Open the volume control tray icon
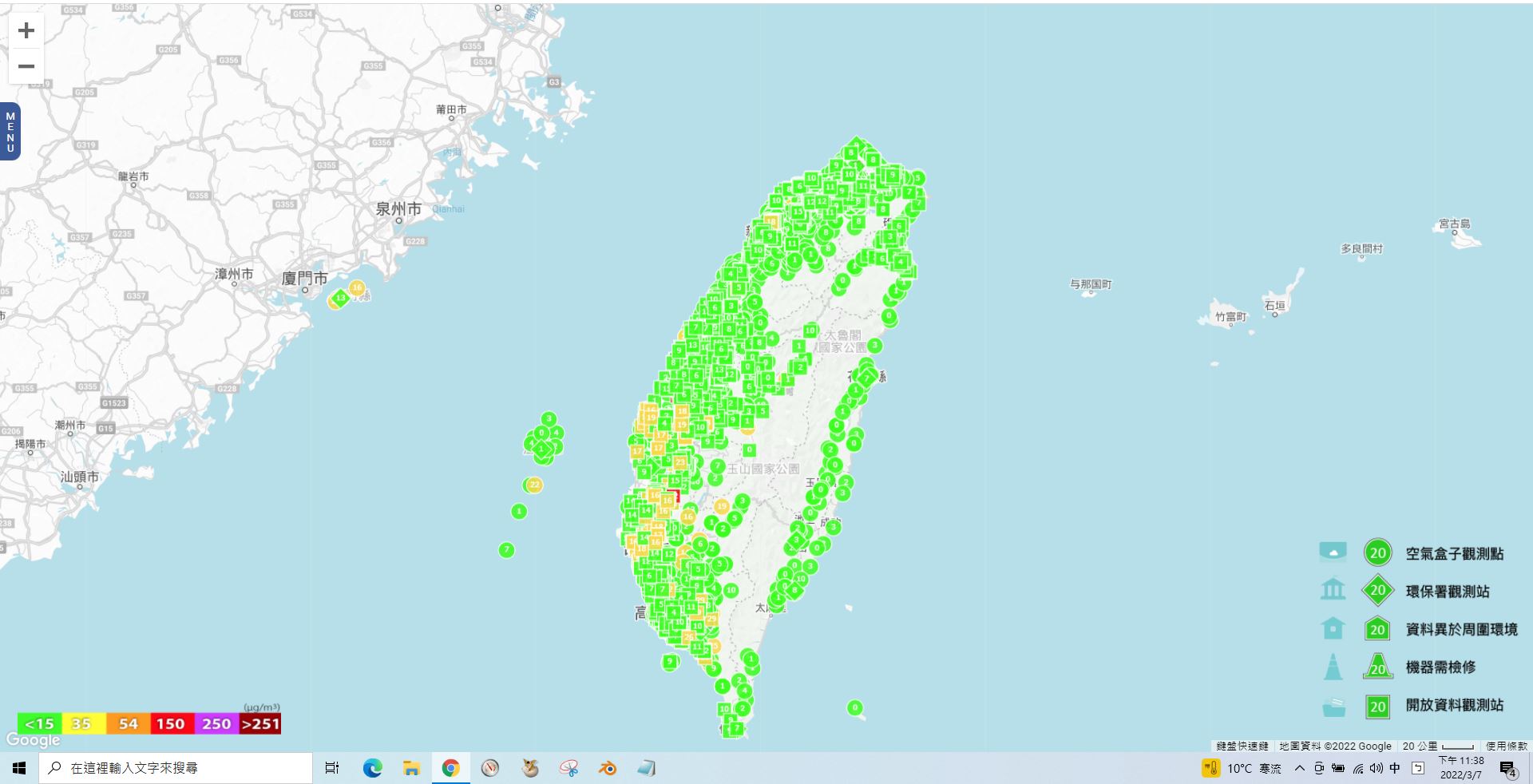Image resolution: width=1533 pixels, height=784 pixels. click(1376, 768)
